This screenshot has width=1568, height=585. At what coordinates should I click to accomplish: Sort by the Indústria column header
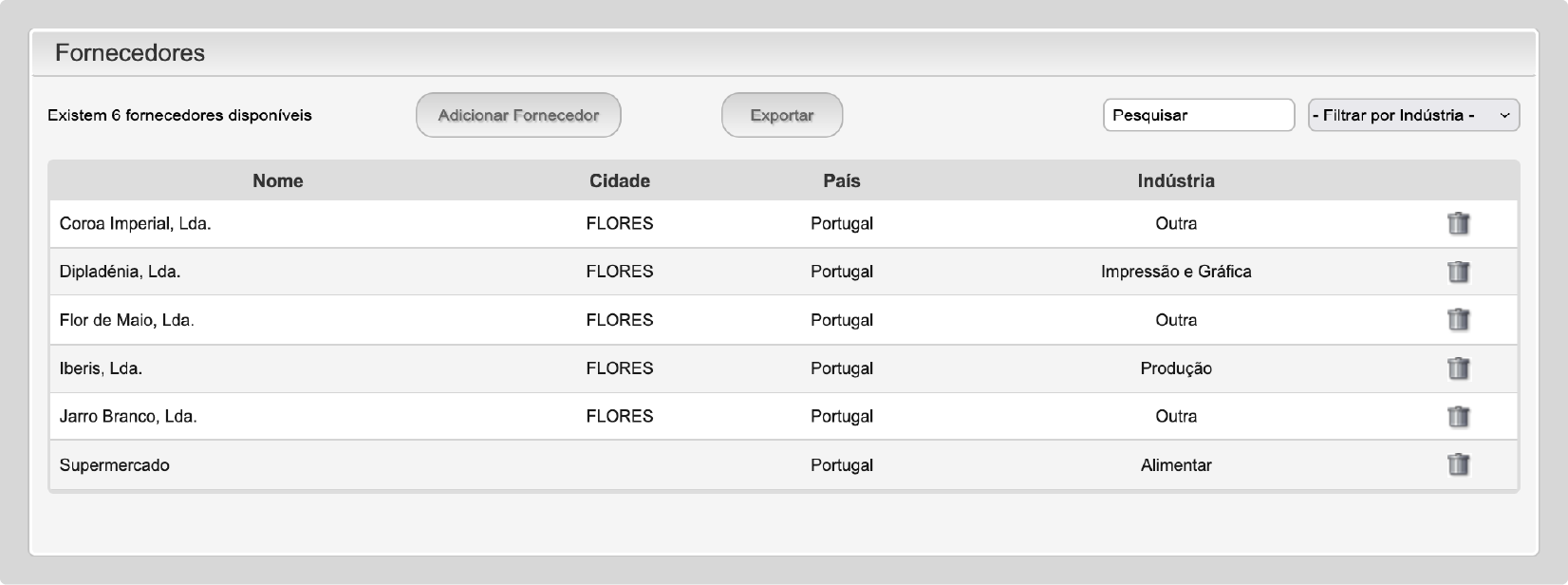tap(1176, 181)
